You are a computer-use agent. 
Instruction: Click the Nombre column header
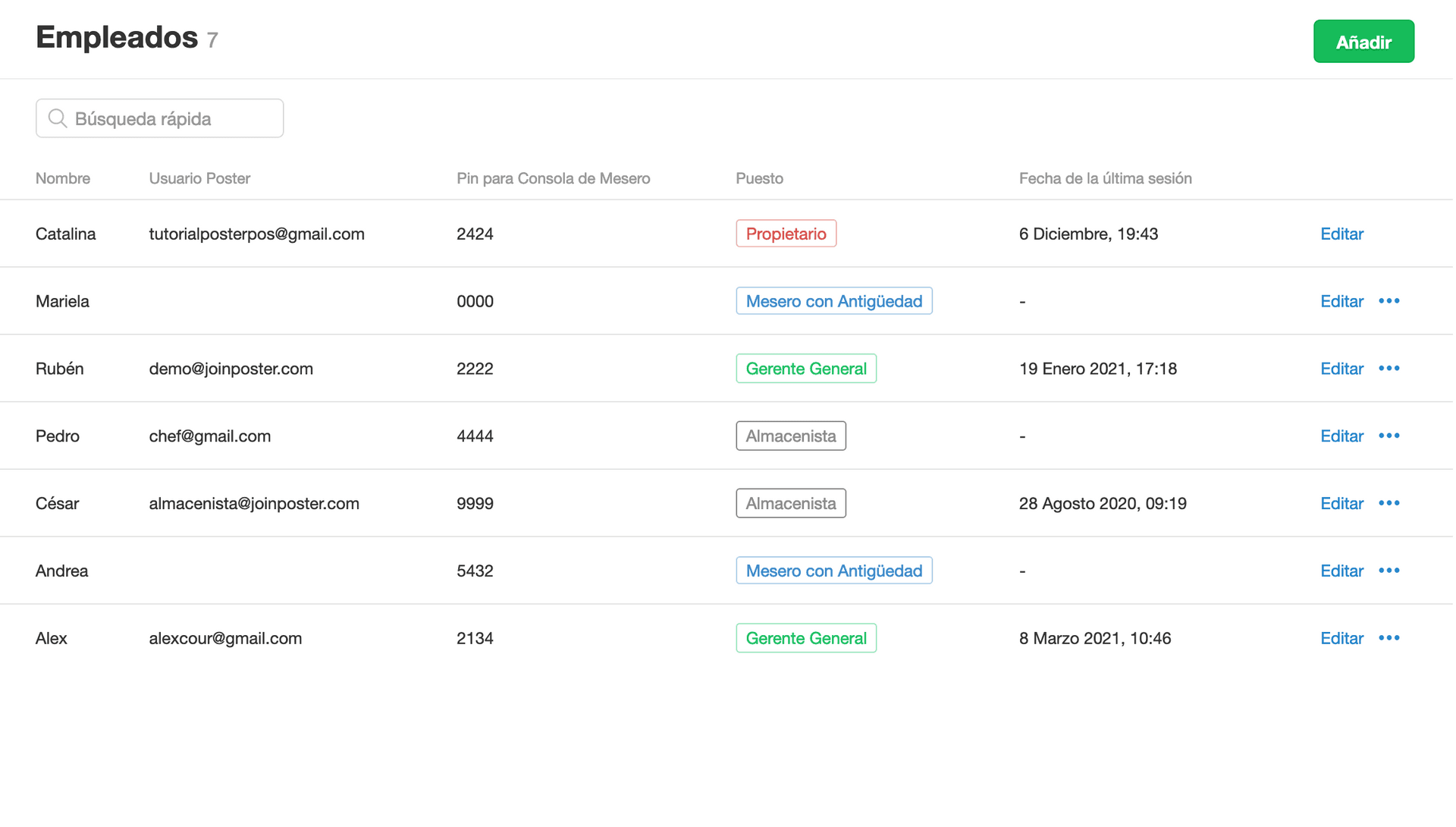point(63,178)
